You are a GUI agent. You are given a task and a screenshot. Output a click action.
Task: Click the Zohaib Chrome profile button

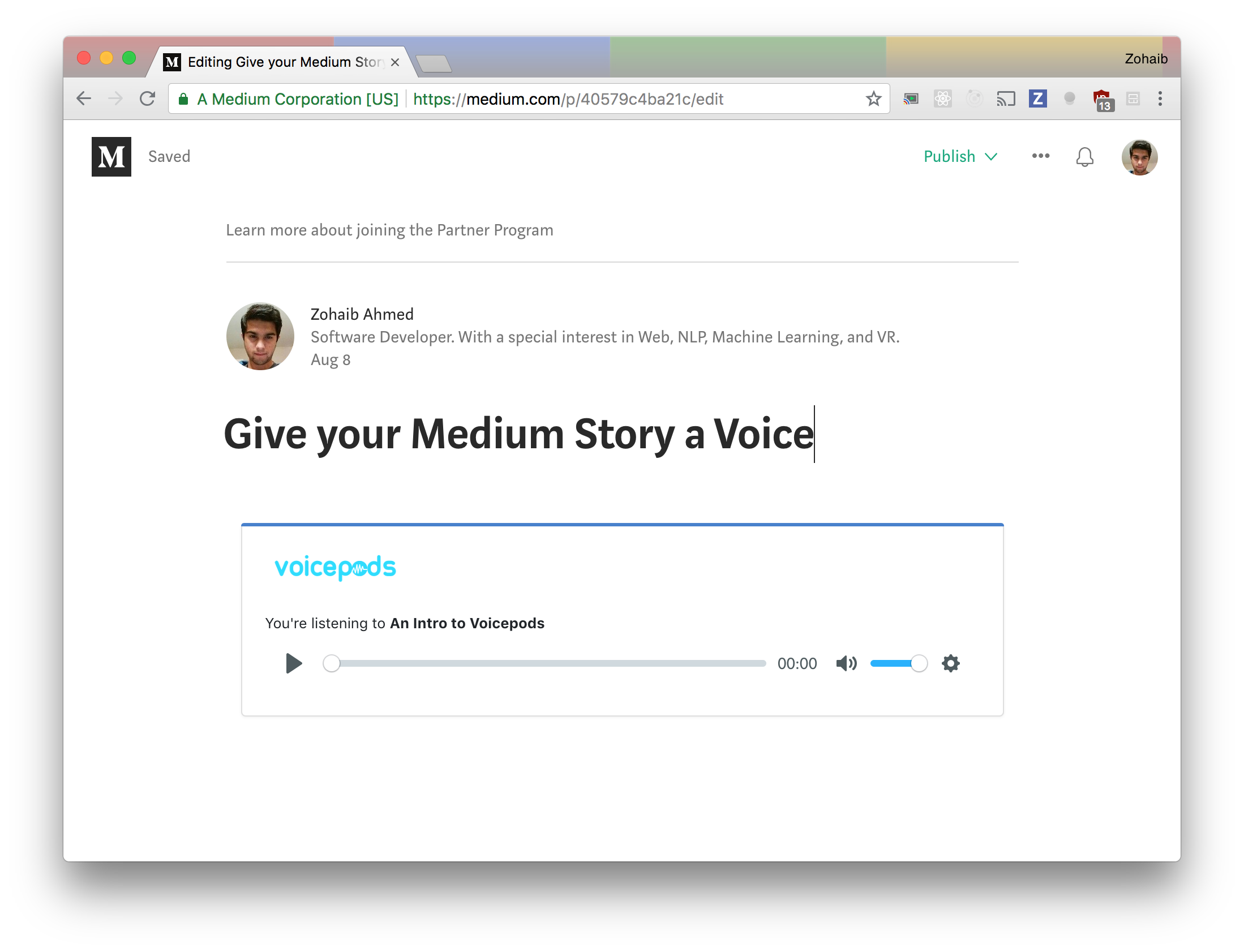1146,59
